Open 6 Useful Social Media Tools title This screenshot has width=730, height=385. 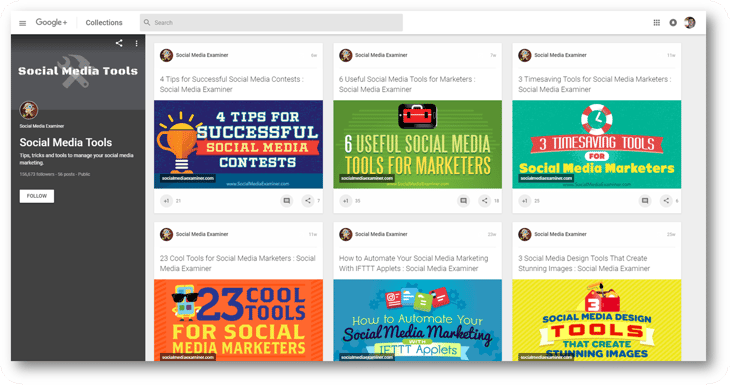tap(407, 84)
